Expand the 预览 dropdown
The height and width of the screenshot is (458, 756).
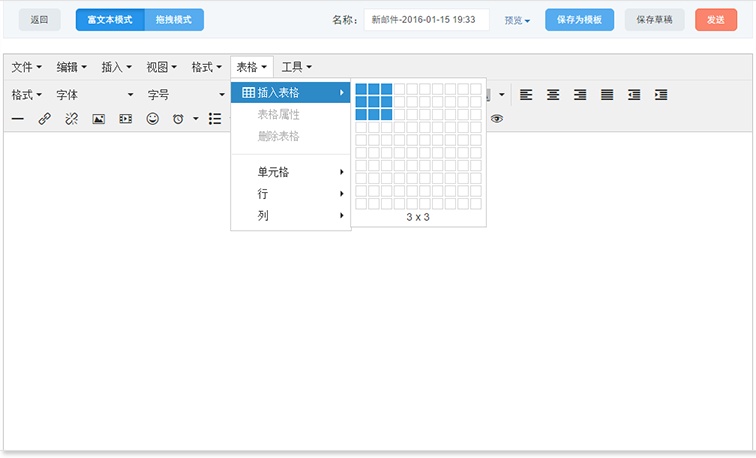(x=517, y=20)
